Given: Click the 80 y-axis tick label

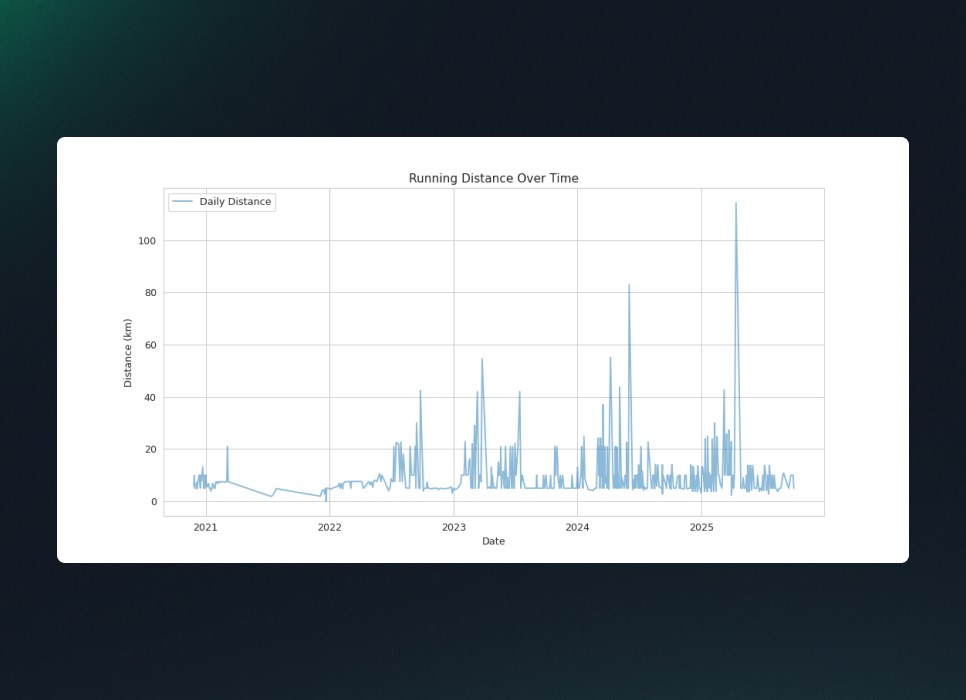Looking at the screenshot, I should click(150, 293).
